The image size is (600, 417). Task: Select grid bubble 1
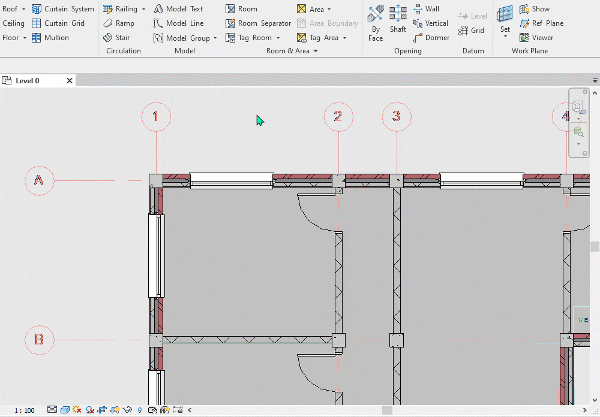pos(156,116)
